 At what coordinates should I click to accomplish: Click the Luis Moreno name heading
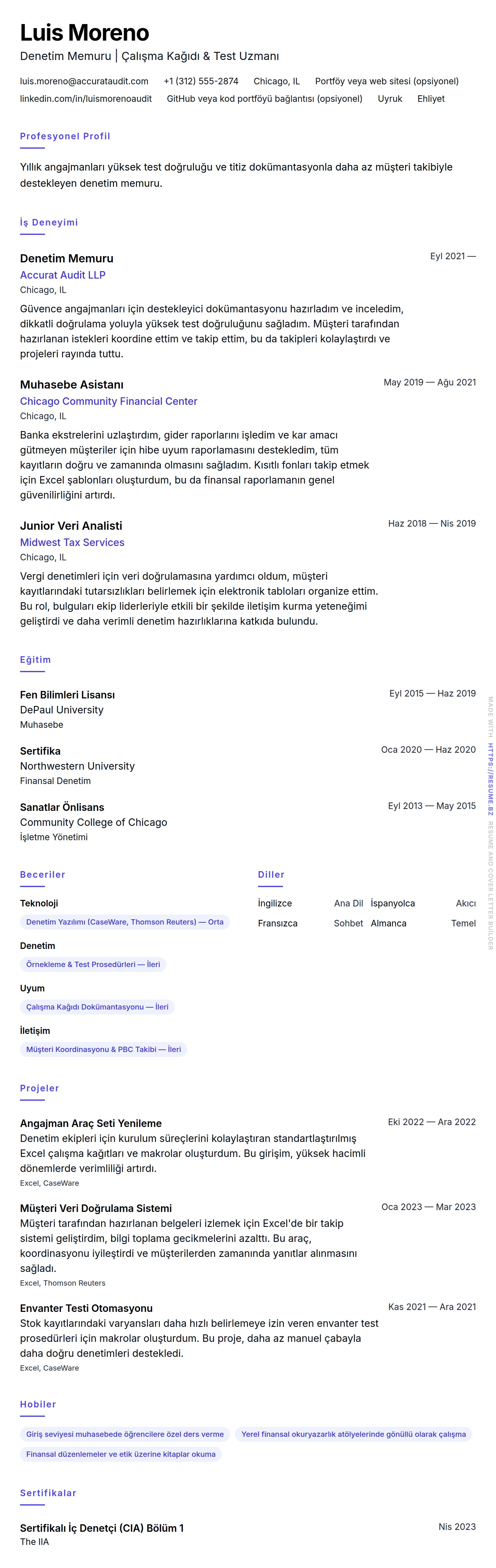click(x=85, y=33)
